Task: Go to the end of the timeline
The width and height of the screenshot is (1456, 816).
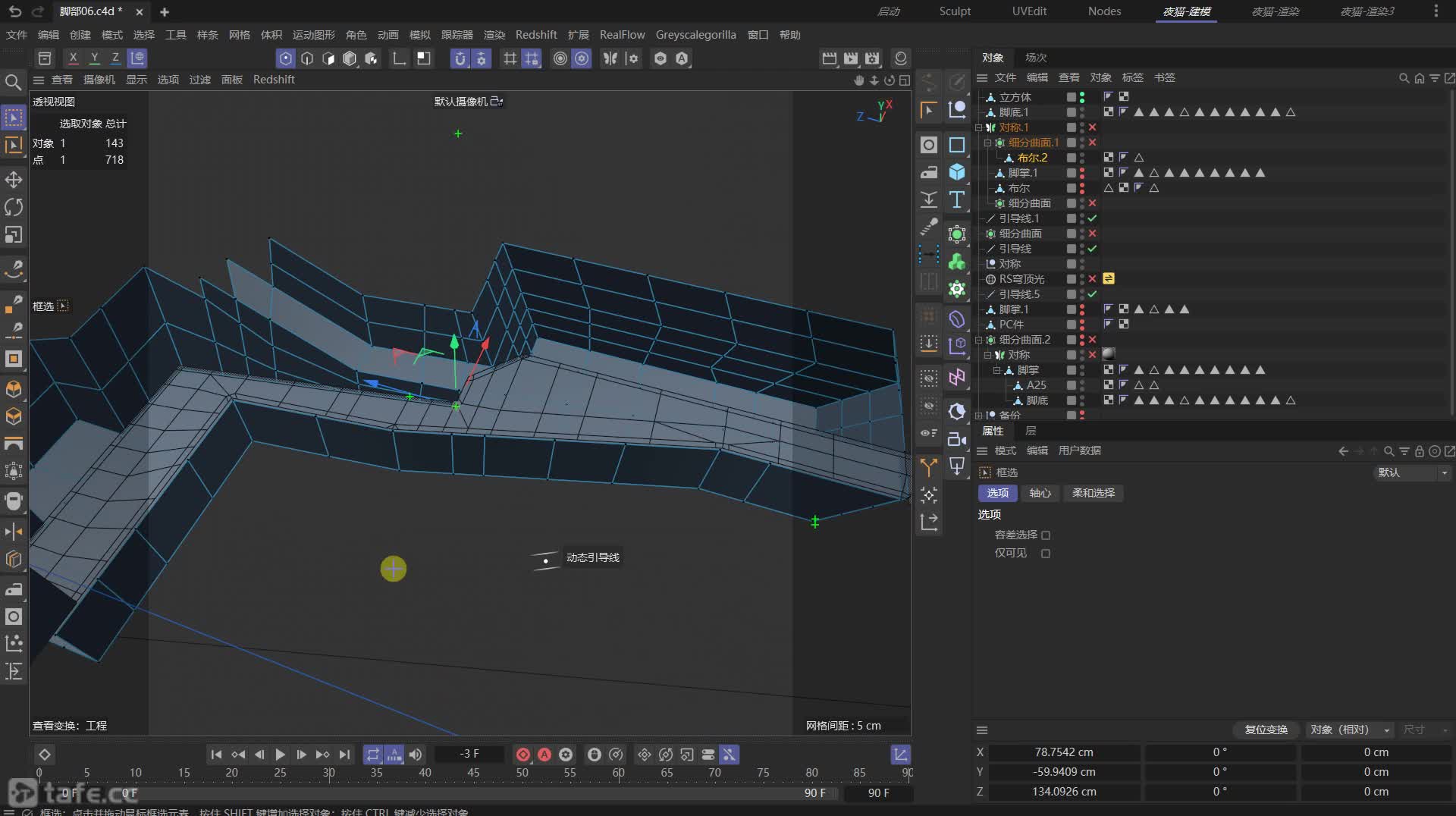Action: click(x=344, y=755)
